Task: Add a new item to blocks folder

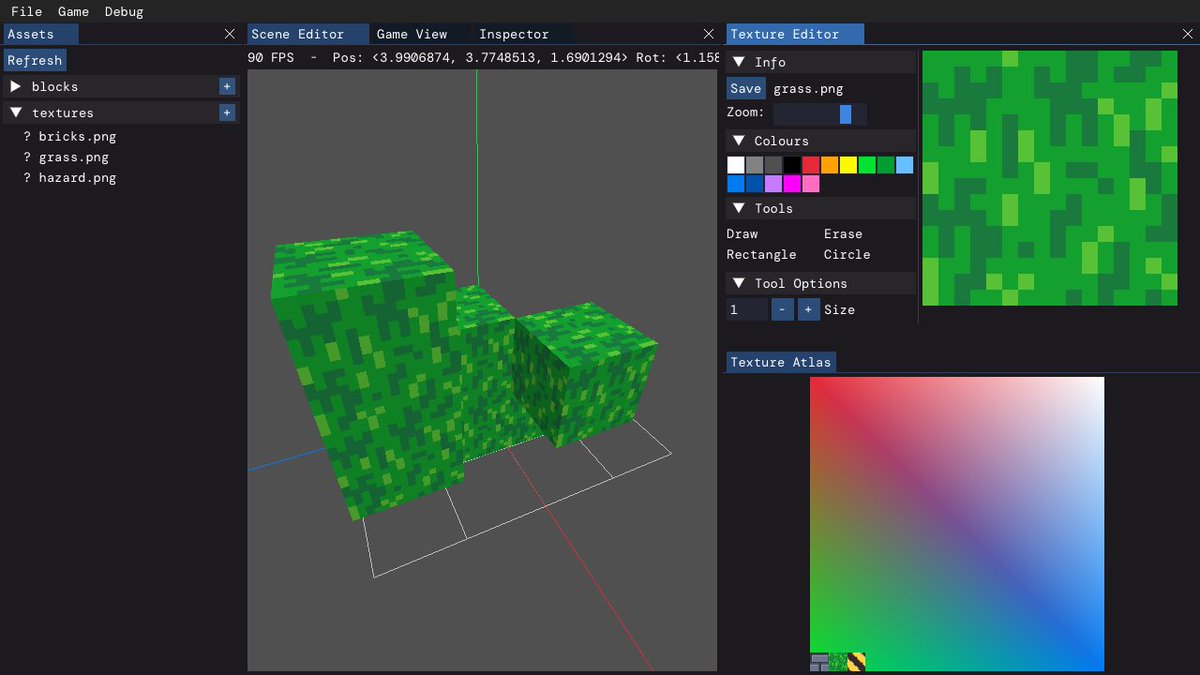Action: click(x=227, y=87)
